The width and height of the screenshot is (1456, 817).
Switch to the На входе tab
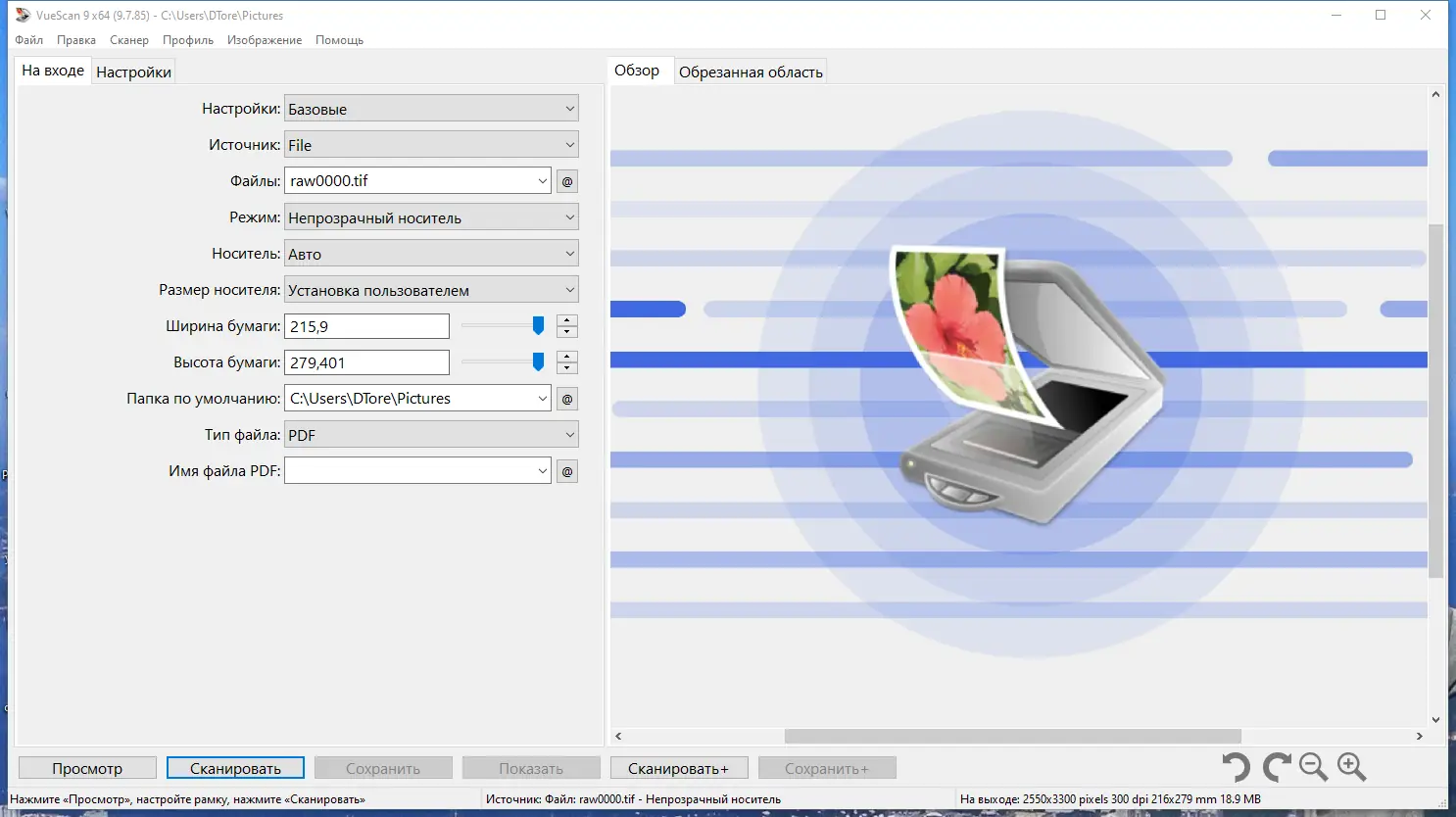coord(53,71)
